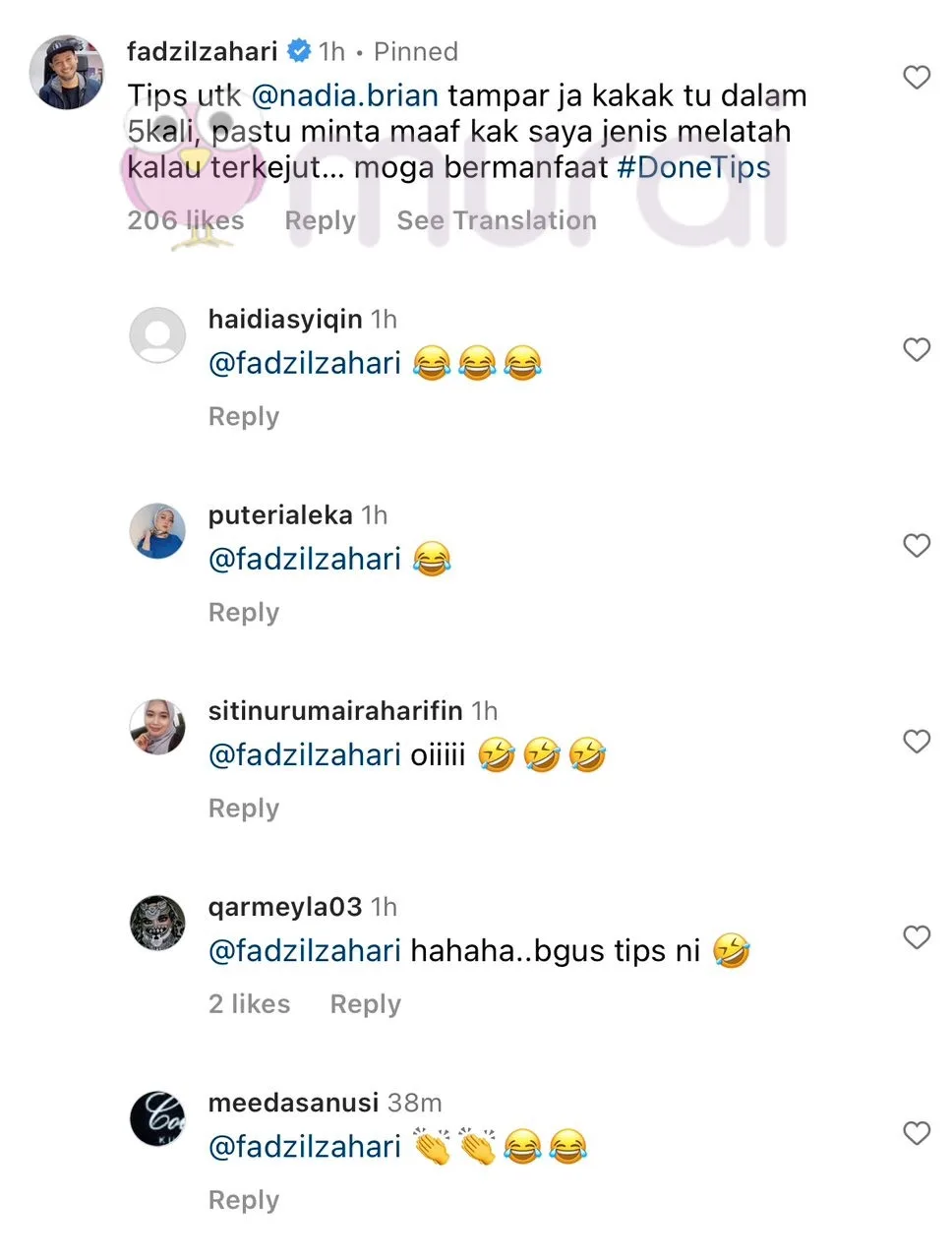Open qarmeyla03's profile picture
The width and height of the screenshot is (952, 1259).
(x=157, y=923)
